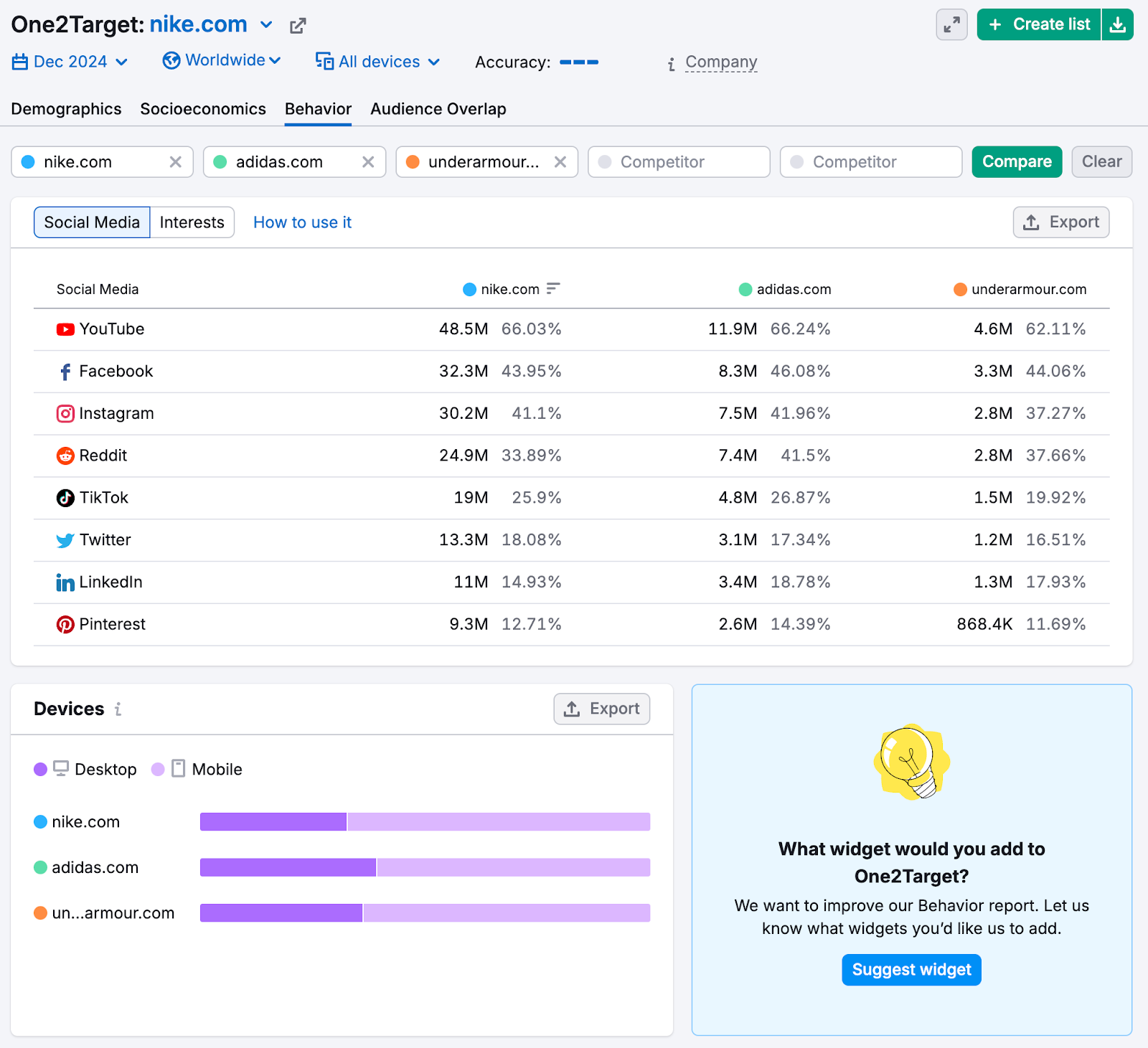Image resolution: width=1148 pixels, height=1048 pixels.
Task: Open nike.com in external link icon
Action: click(298, 26)
